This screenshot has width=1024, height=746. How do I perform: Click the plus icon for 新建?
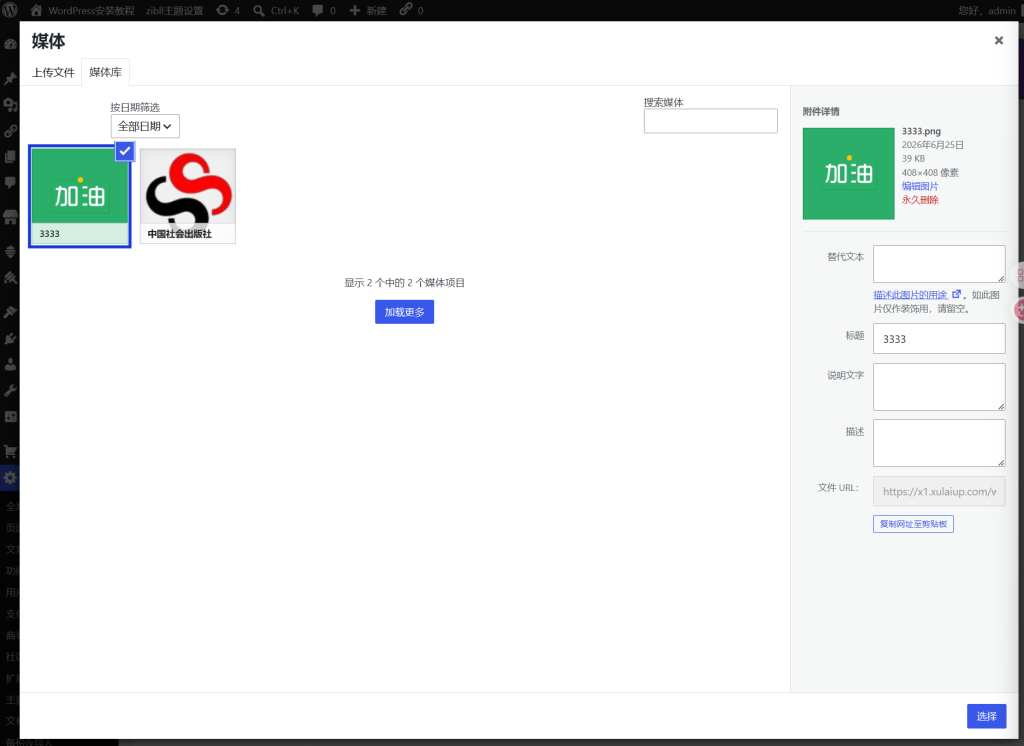point(355,10)
